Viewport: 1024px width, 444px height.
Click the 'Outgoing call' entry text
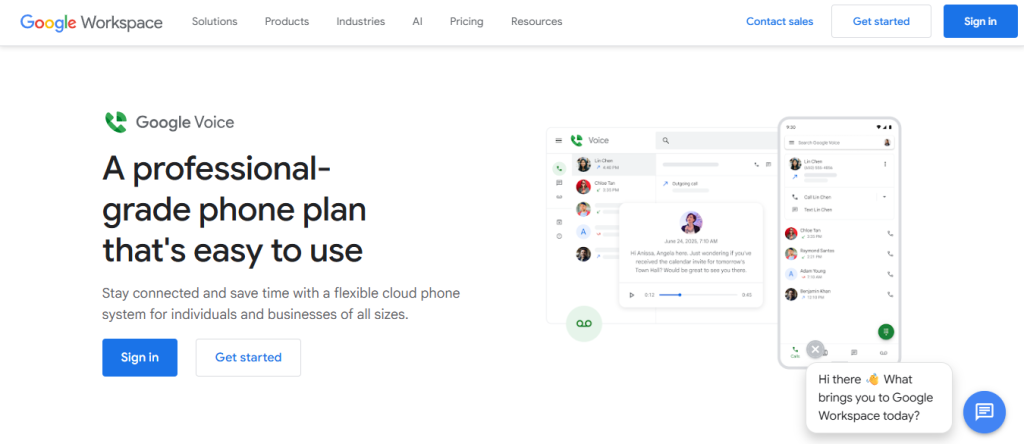pyautogui.click(x=685, y=183)
